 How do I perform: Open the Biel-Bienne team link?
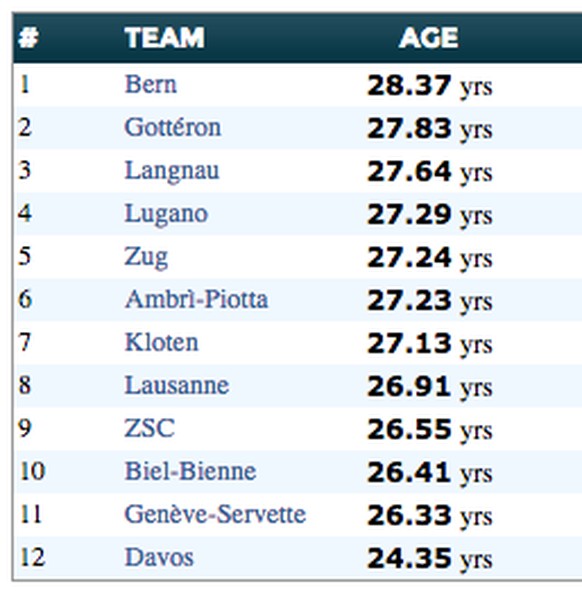click(x=190, y=471)
